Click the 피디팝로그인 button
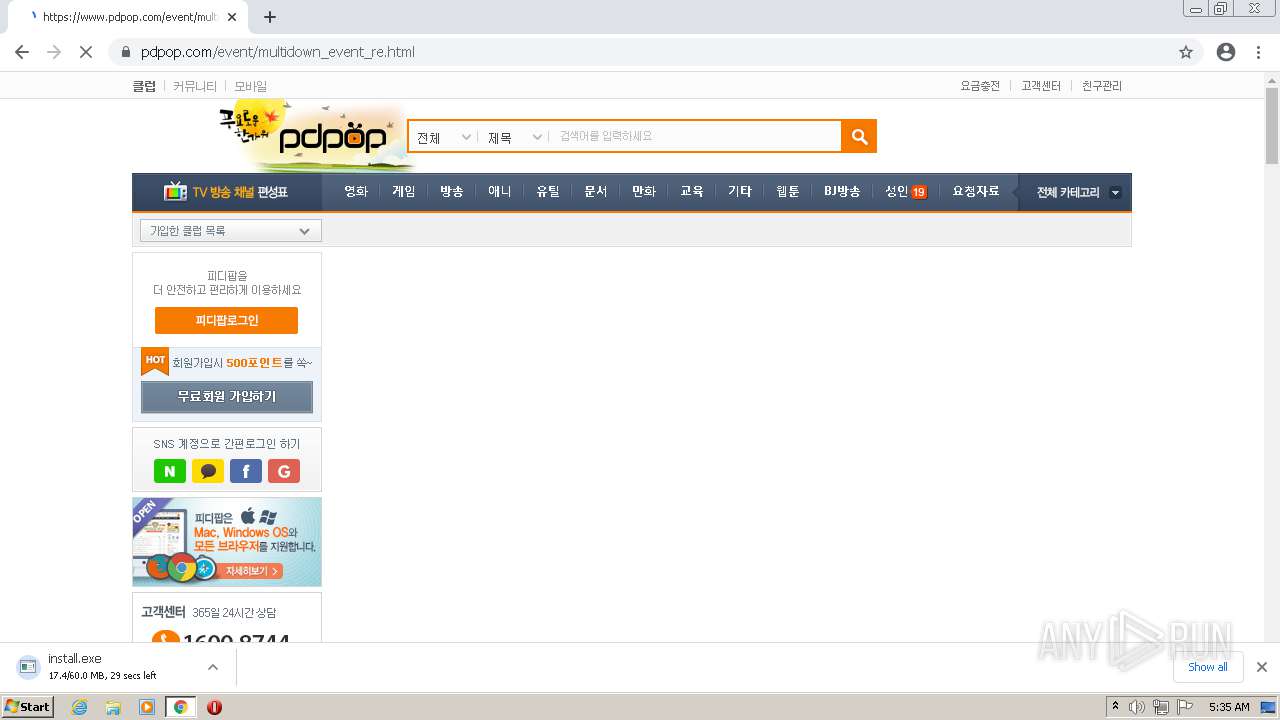Screen dimensions: 1280x720 coord(226,320)
